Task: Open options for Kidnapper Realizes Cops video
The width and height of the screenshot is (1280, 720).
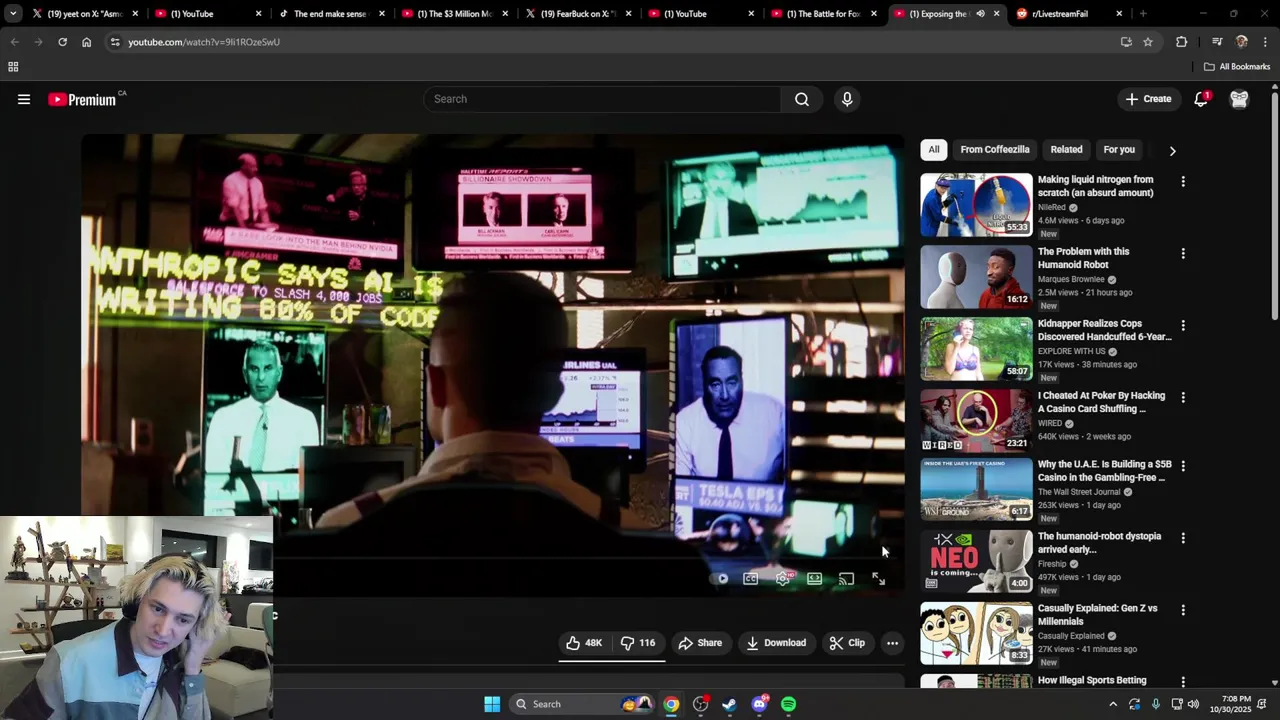Action: [1183, 326]
